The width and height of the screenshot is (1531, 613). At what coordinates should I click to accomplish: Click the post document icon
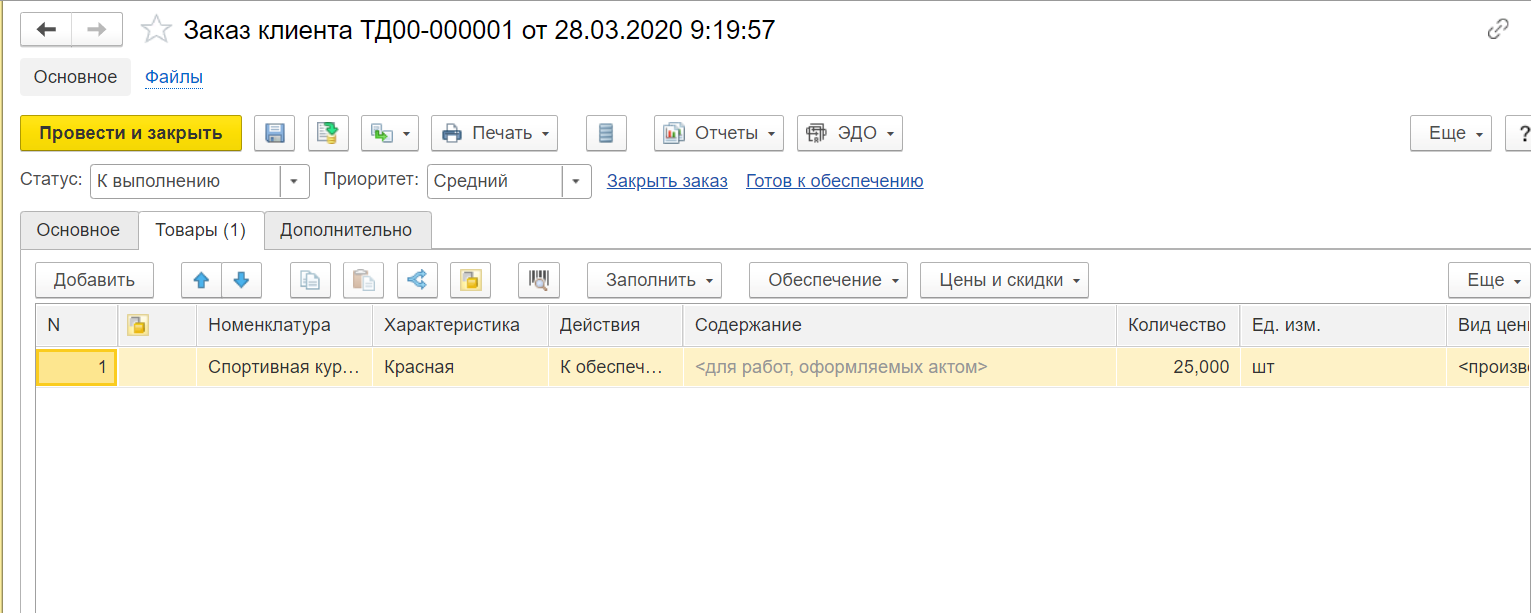click(x=328, y=133)
